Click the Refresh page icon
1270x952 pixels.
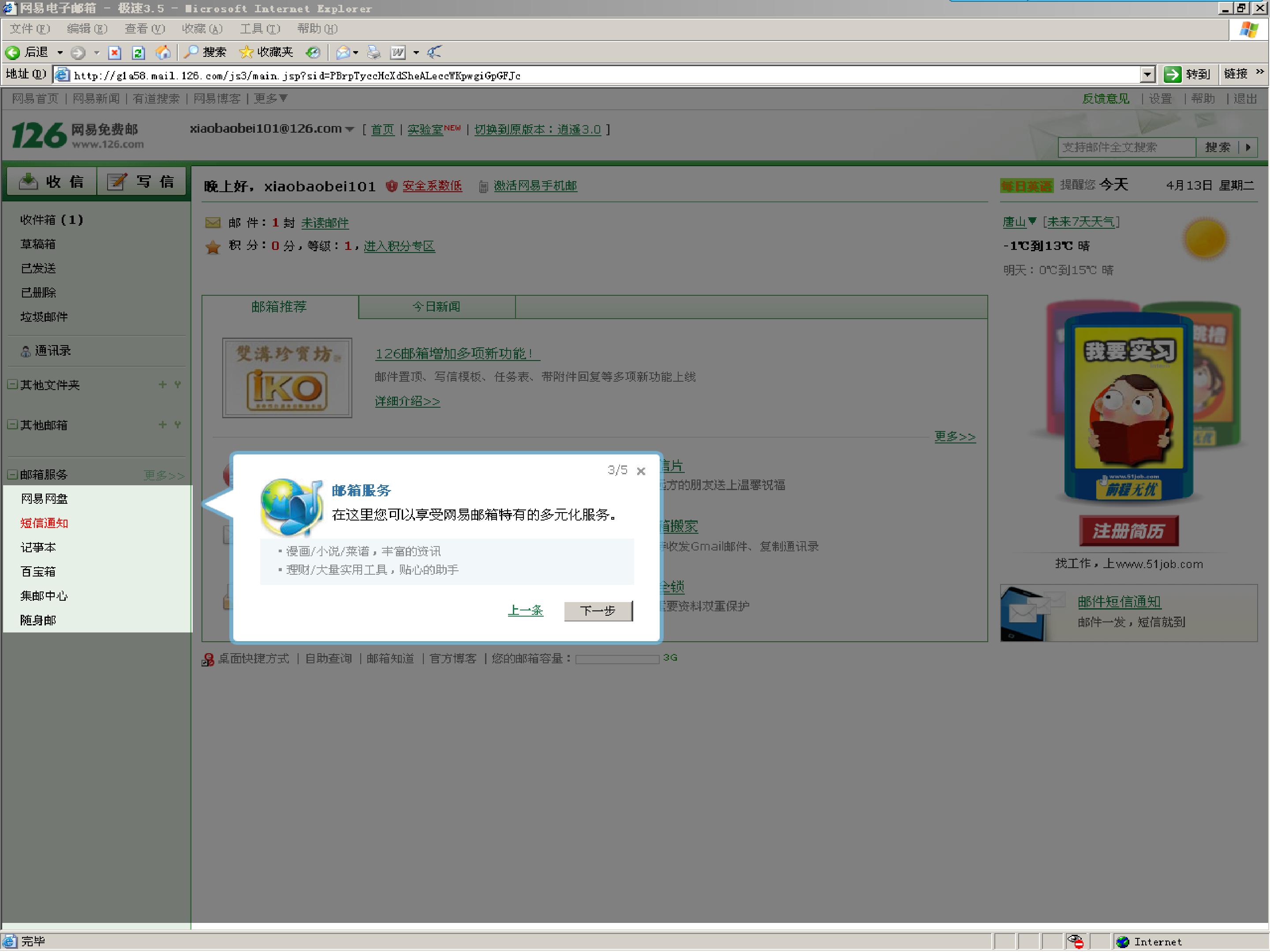138,53
